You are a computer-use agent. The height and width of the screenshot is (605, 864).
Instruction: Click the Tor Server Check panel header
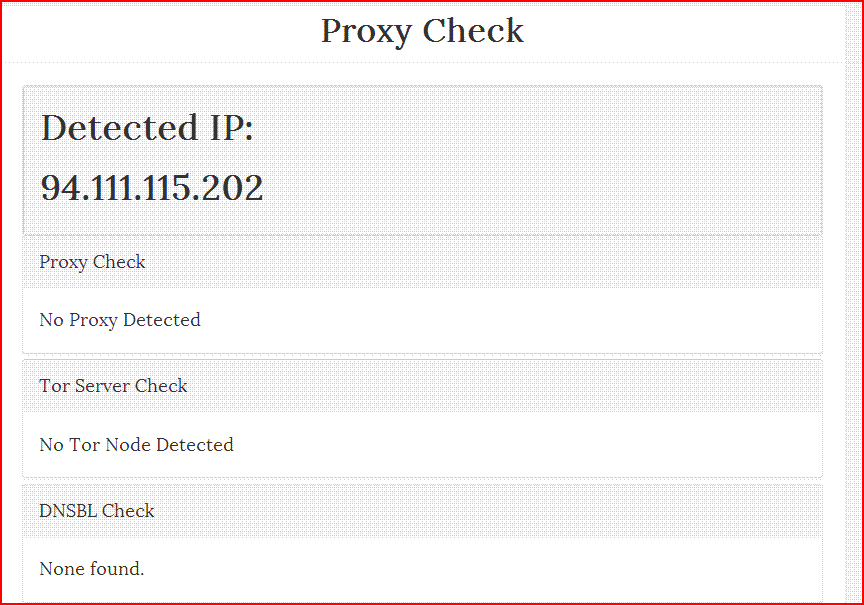click(x=113, y=386)
